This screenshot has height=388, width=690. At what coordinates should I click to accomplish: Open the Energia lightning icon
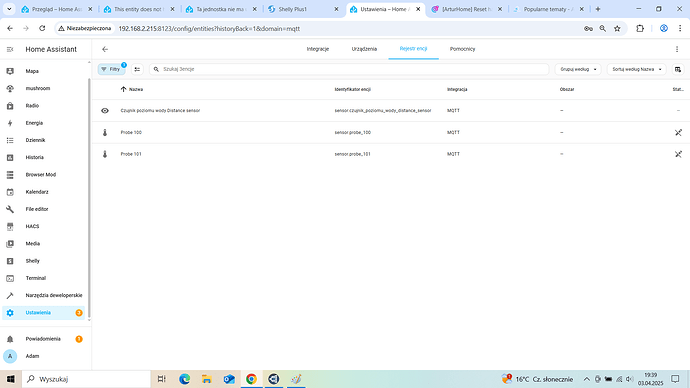tap(10, 123)
